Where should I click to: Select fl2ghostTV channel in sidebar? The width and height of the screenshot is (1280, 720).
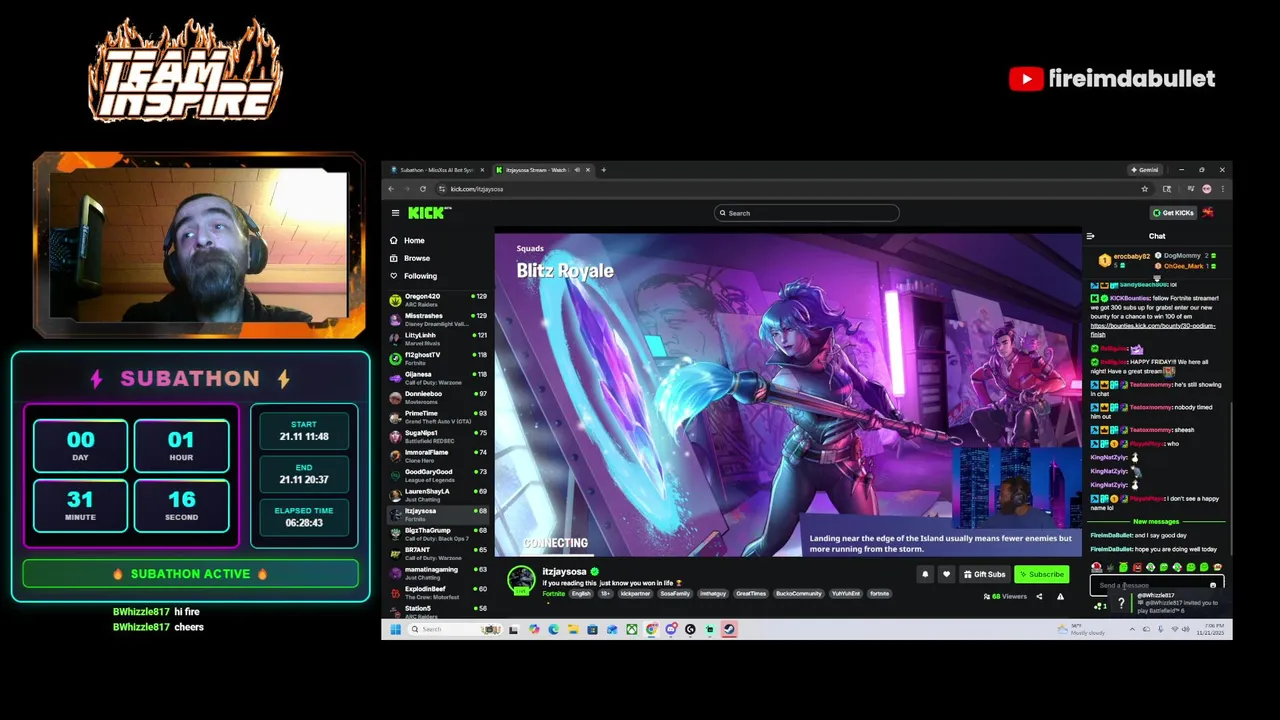pyautogui.click(x=438, y=358)
